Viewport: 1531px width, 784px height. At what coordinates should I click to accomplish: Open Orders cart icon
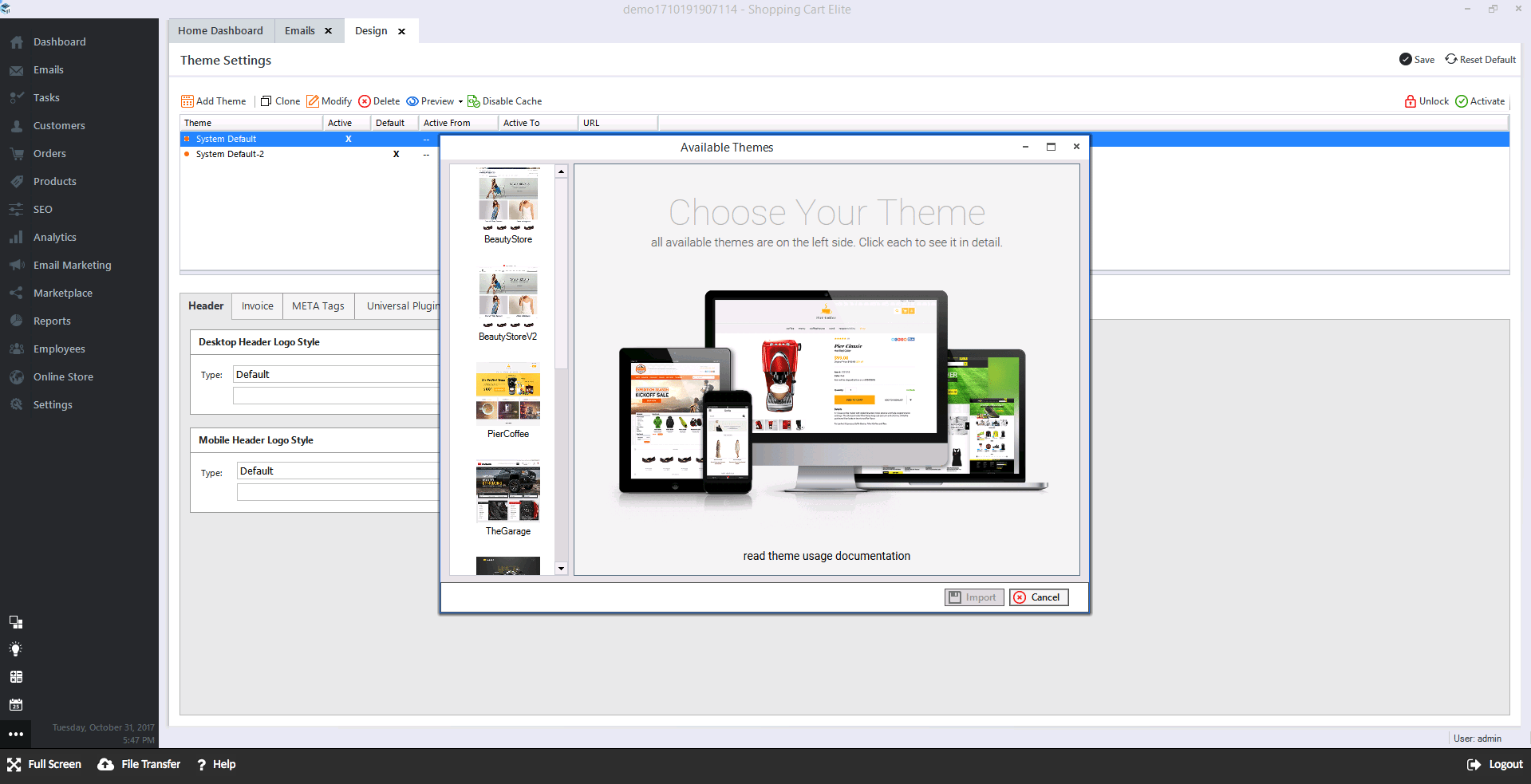pyautogui.click(x=16, y=154)
